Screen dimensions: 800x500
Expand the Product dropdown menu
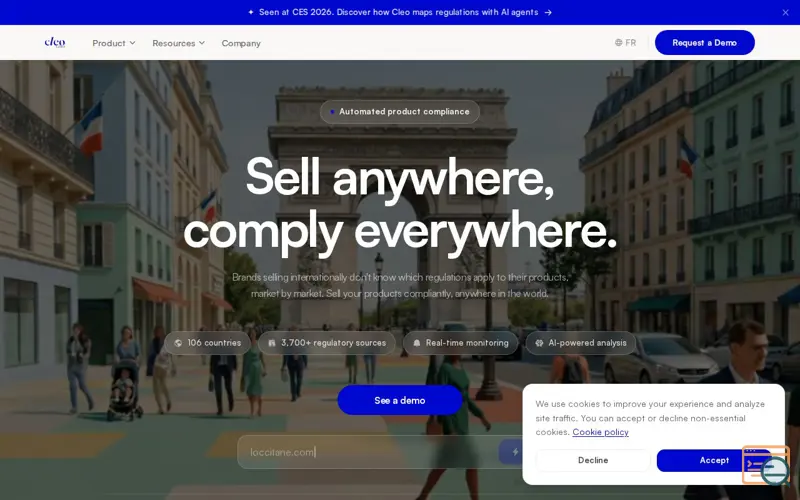113,43
